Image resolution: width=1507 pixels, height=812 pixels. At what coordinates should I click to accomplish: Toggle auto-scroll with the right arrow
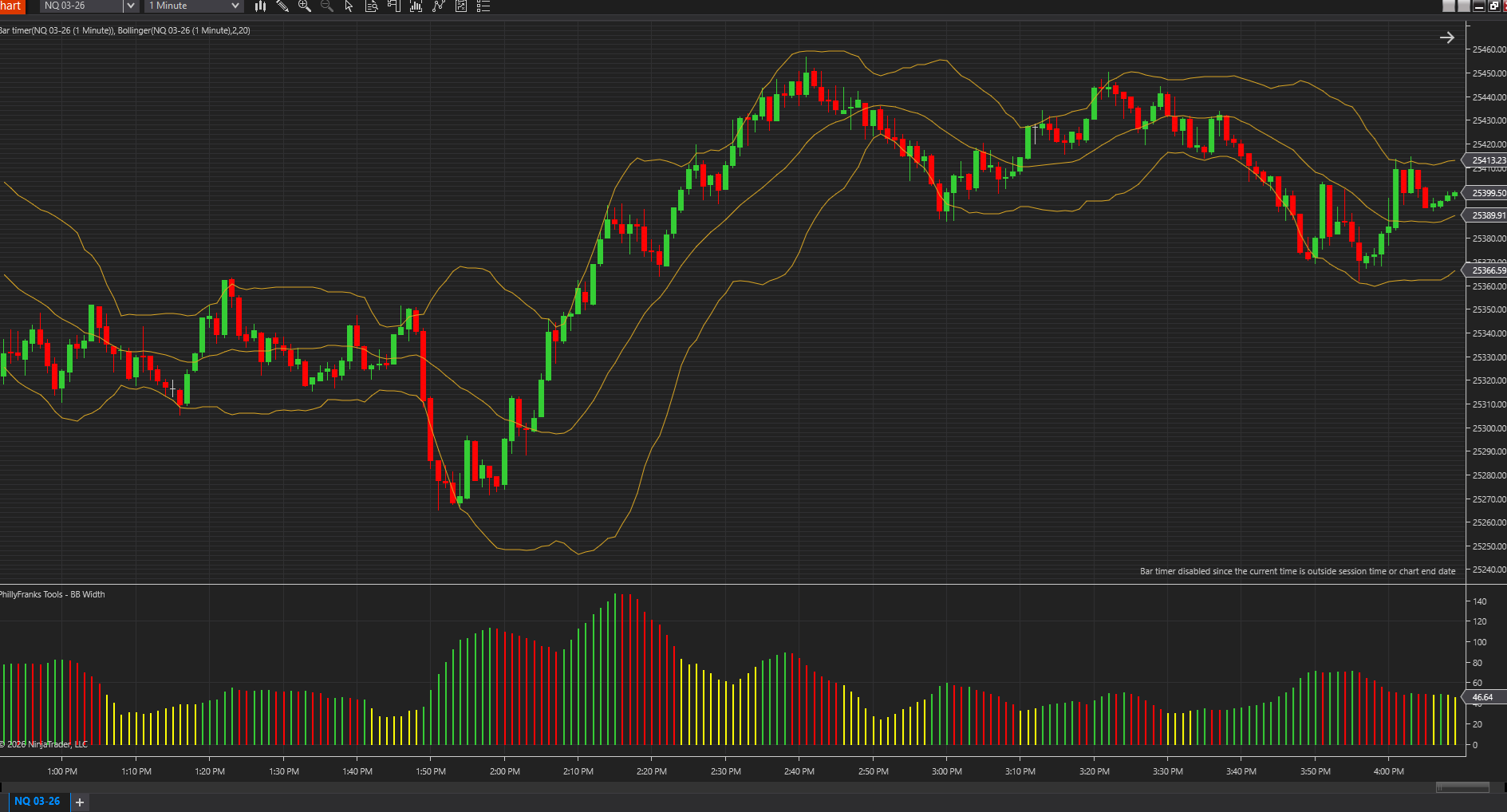click(x=1448, y=37)
